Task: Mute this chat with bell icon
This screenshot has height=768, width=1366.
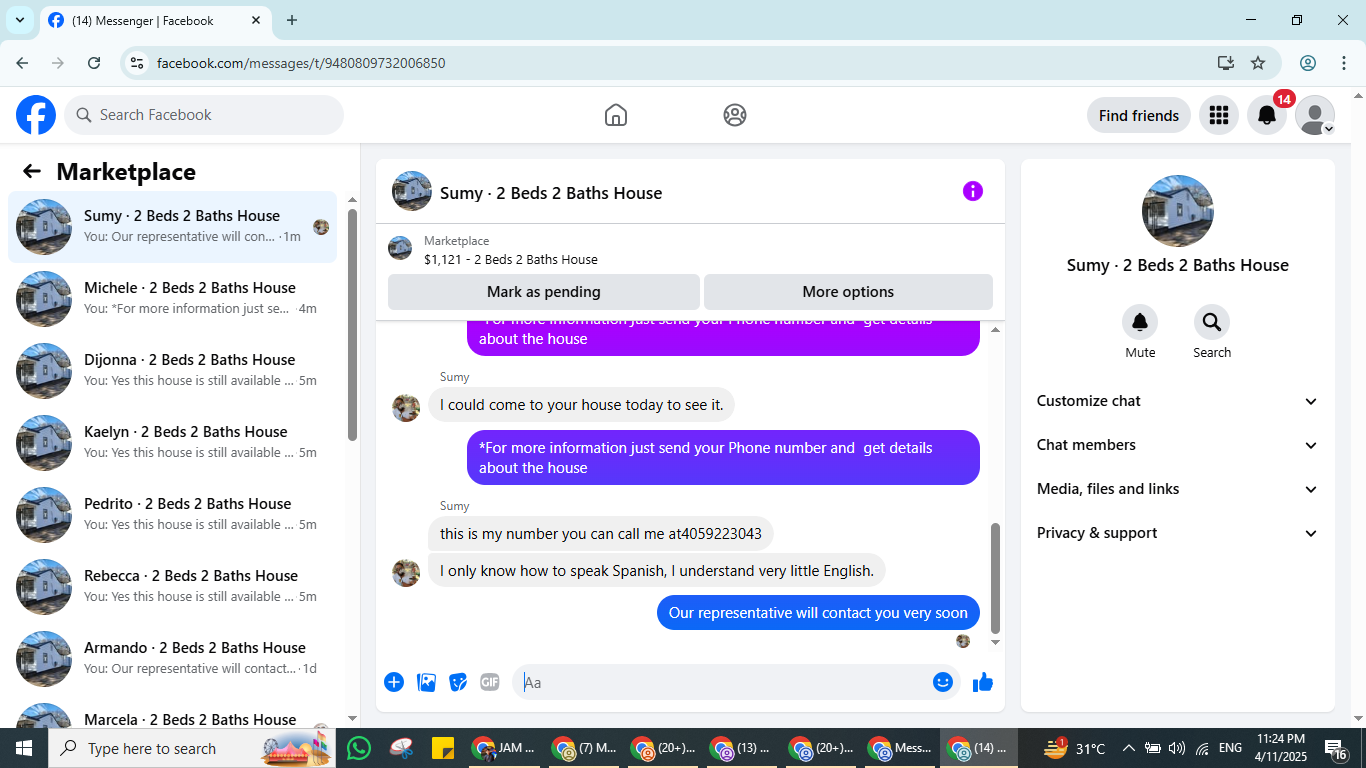Action: point(1140,322)
